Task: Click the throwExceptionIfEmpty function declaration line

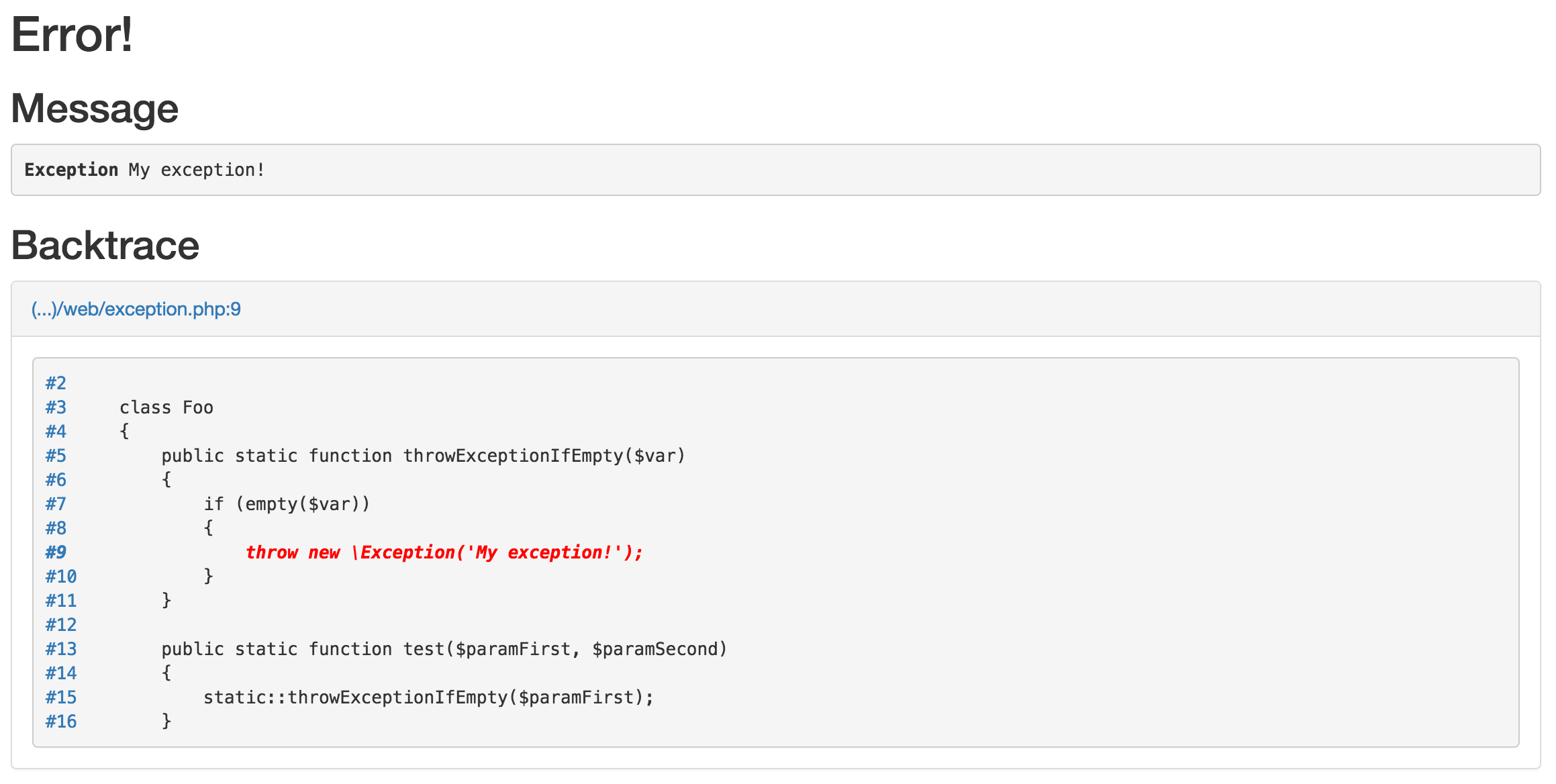Action: click(423, 456)
